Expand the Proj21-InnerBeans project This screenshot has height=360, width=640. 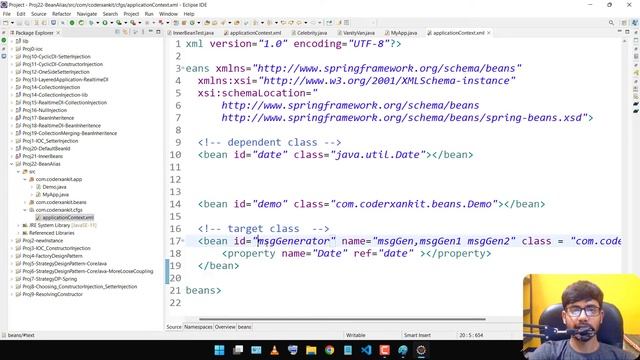12,156
